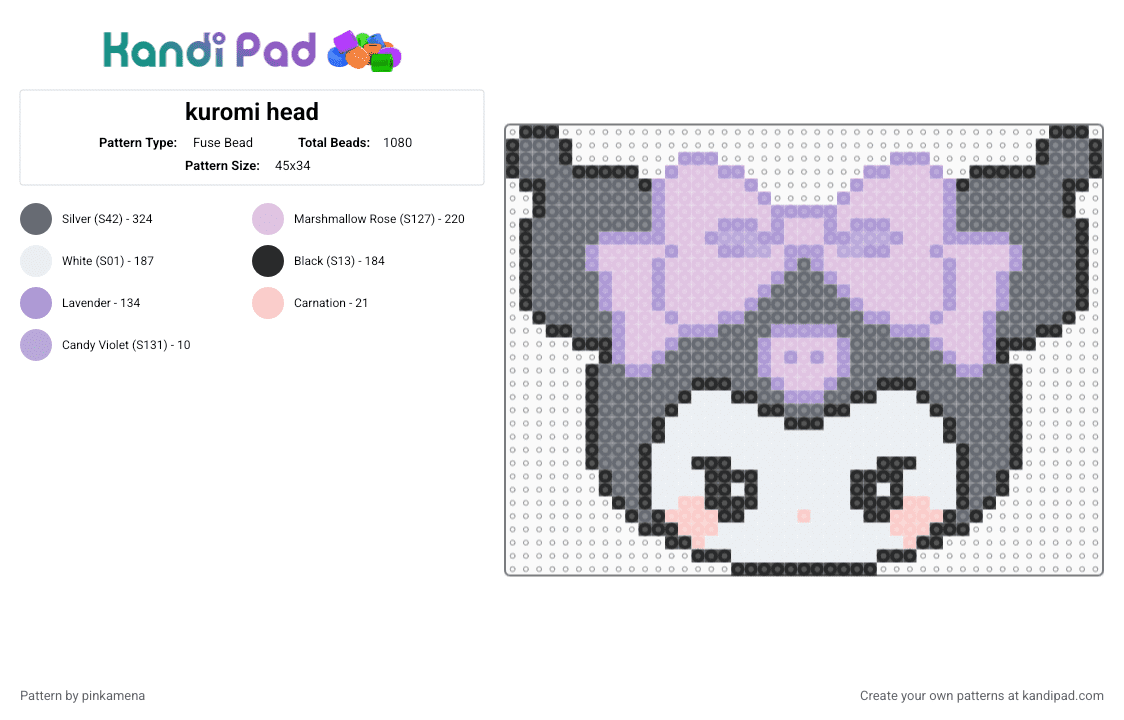Click the '45x34' size value
The image size is (1124, 720).
point(292,166)
